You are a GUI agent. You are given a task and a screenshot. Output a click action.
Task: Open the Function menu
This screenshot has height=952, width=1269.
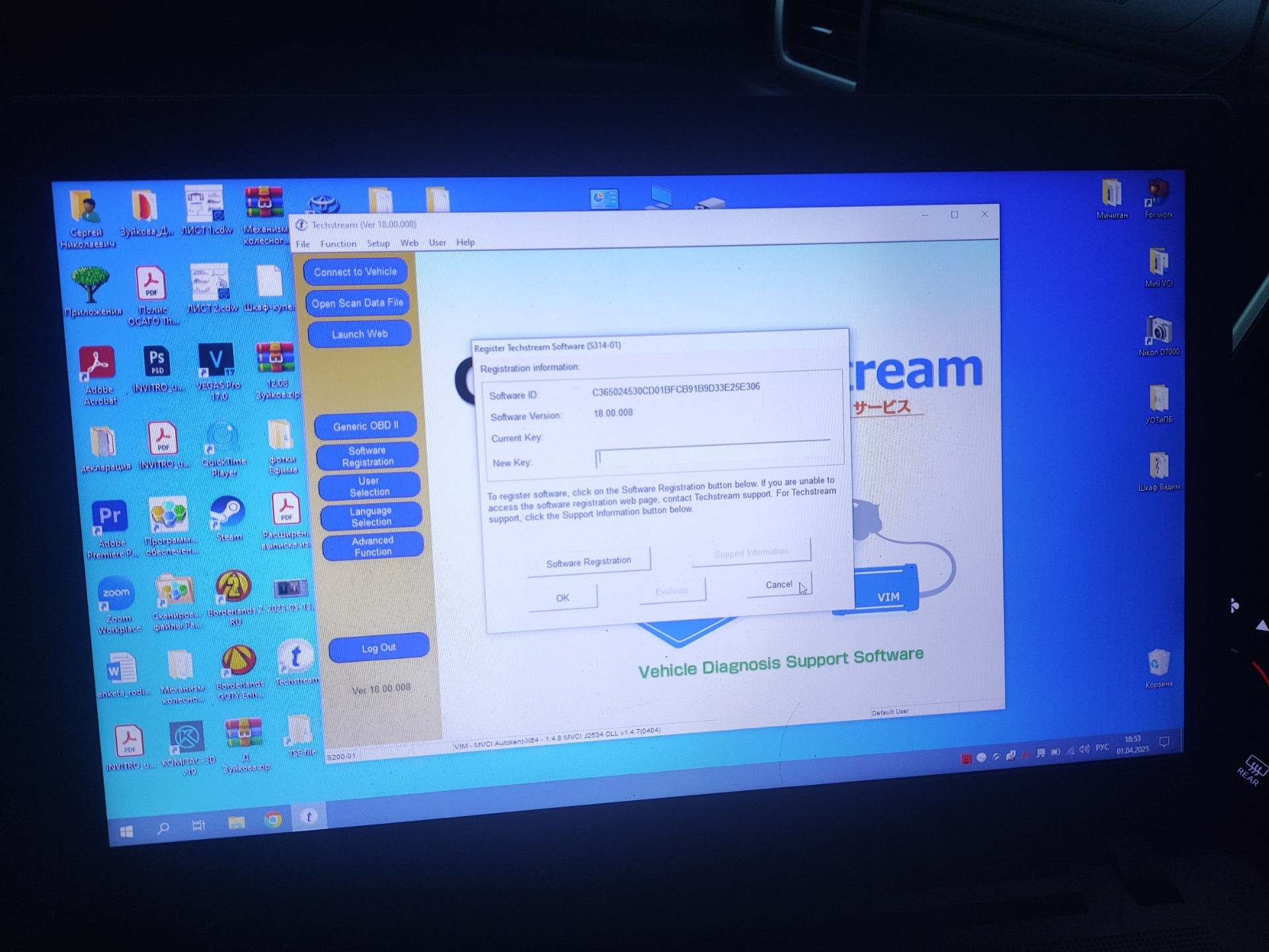(338, 244)
